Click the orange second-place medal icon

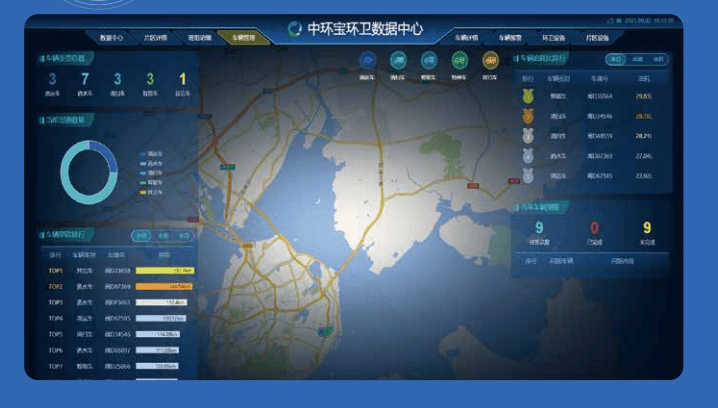(x=528, y=116)
